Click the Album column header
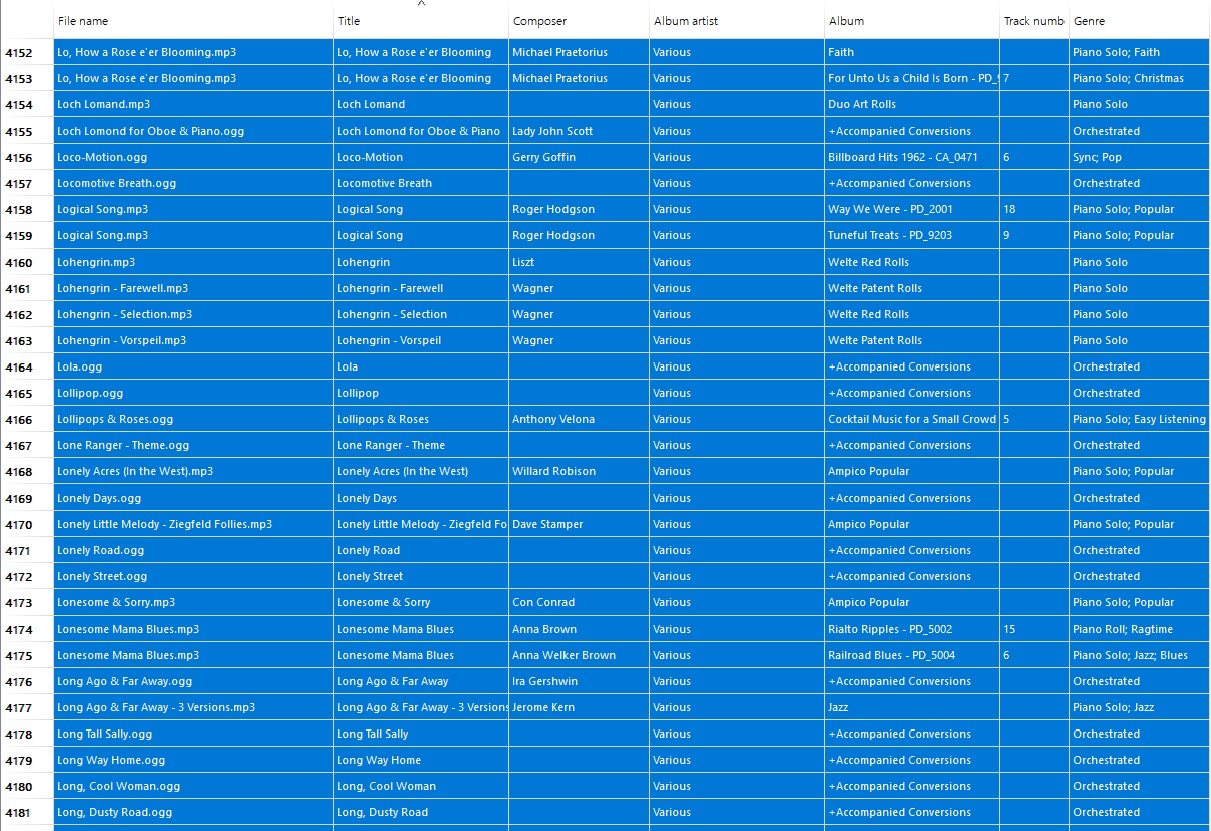1211x831 pixels. tap(846, 21)
